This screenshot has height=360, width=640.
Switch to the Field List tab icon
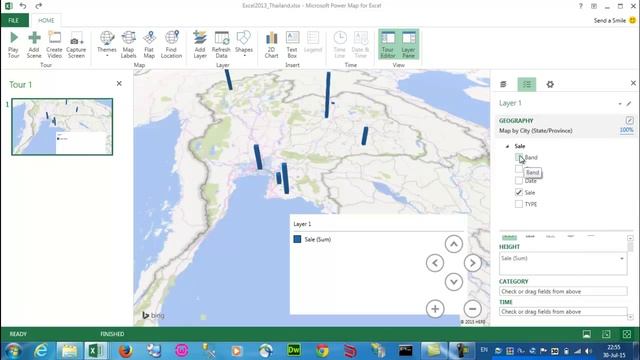tap(527, 84)
